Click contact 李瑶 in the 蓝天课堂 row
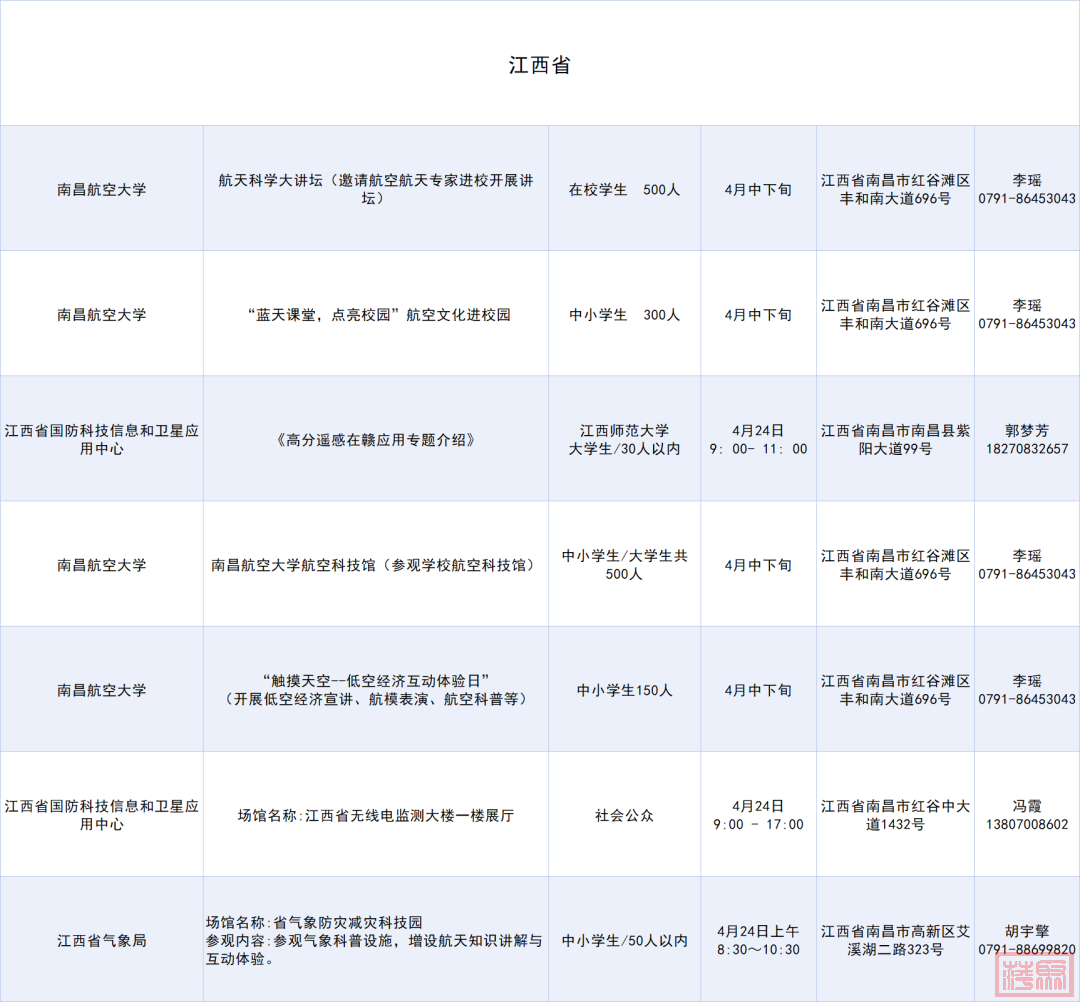 point(1027,315)
